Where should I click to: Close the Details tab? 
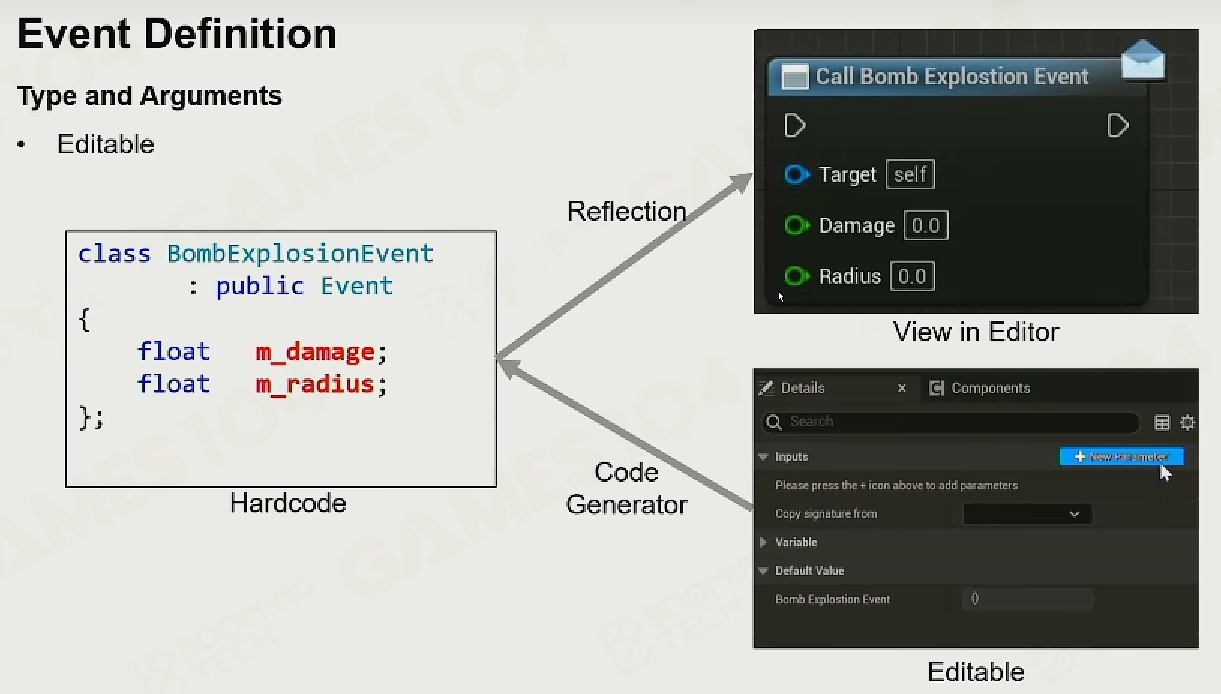(901, 388)
